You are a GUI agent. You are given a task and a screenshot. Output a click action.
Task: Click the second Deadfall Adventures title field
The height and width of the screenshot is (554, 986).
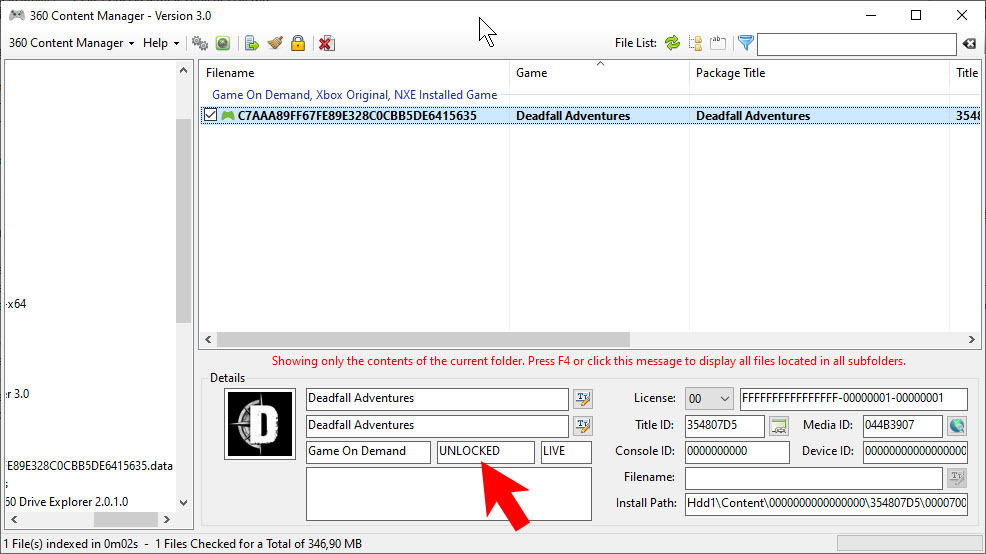pos(437,426)
